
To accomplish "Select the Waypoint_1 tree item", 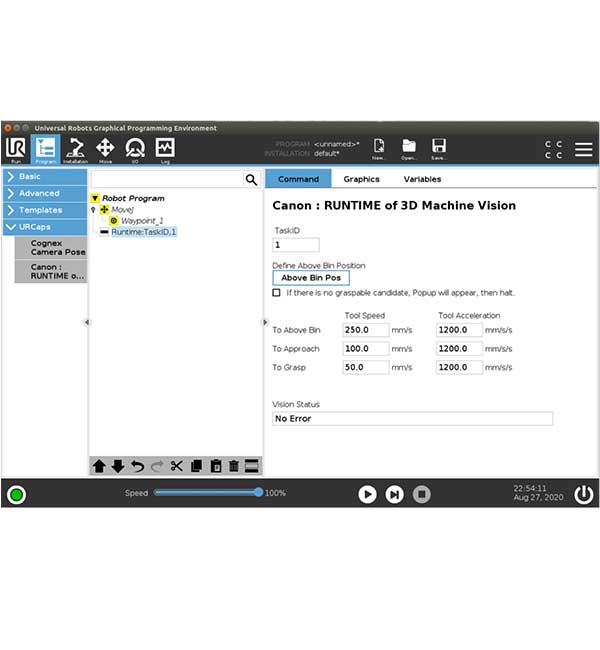I will pos(142,221).
